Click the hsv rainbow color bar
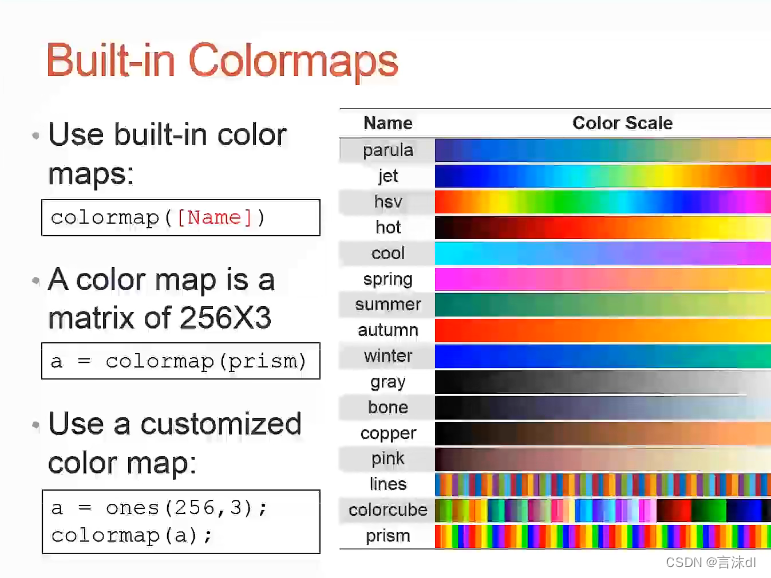Screen dimensions: 771x578 click(x=602, y=202)
